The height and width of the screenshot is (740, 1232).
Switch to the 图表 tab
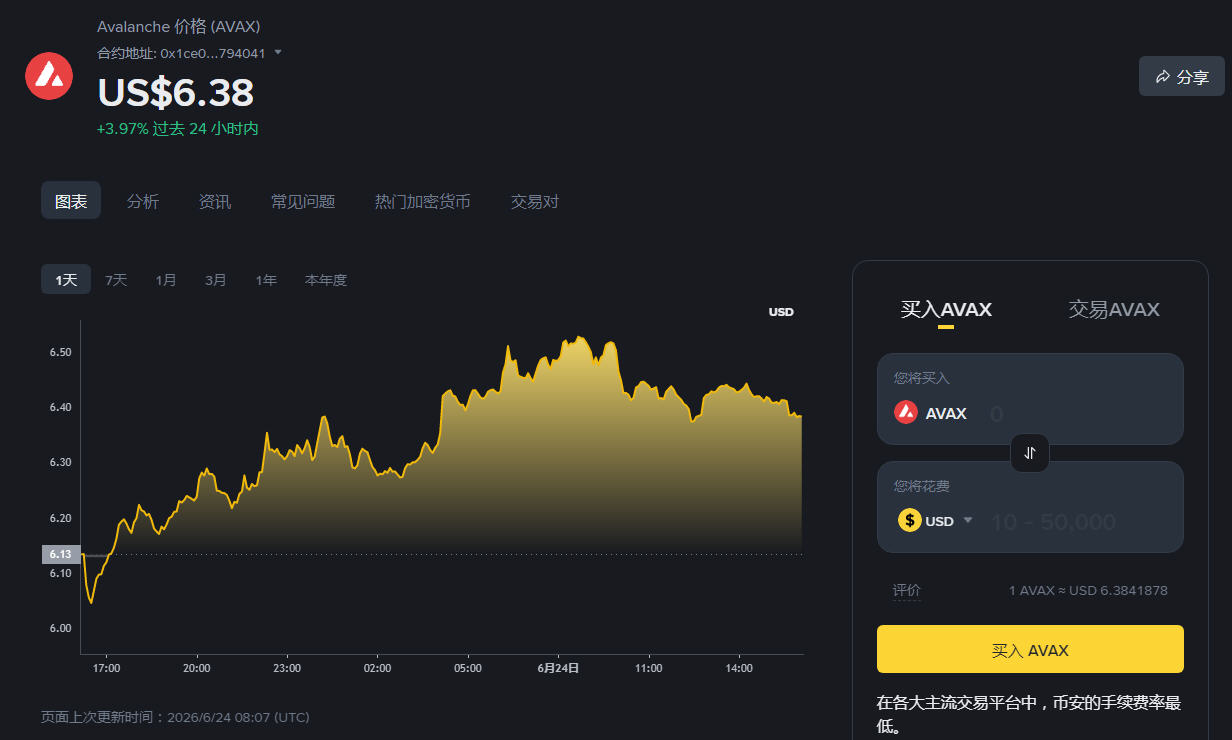coord(71,201)
